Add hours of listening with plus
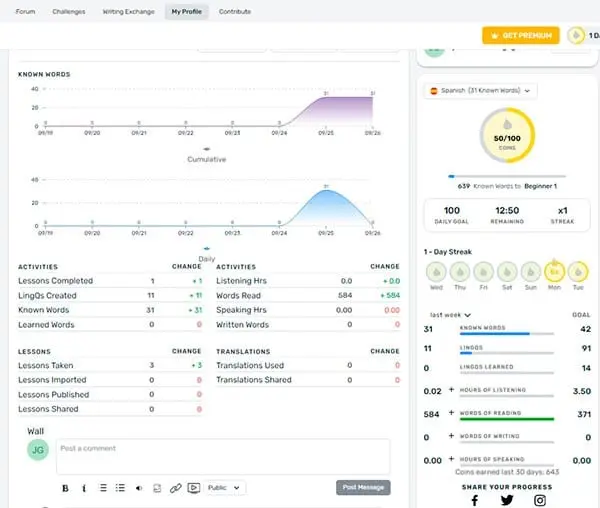 451,390
